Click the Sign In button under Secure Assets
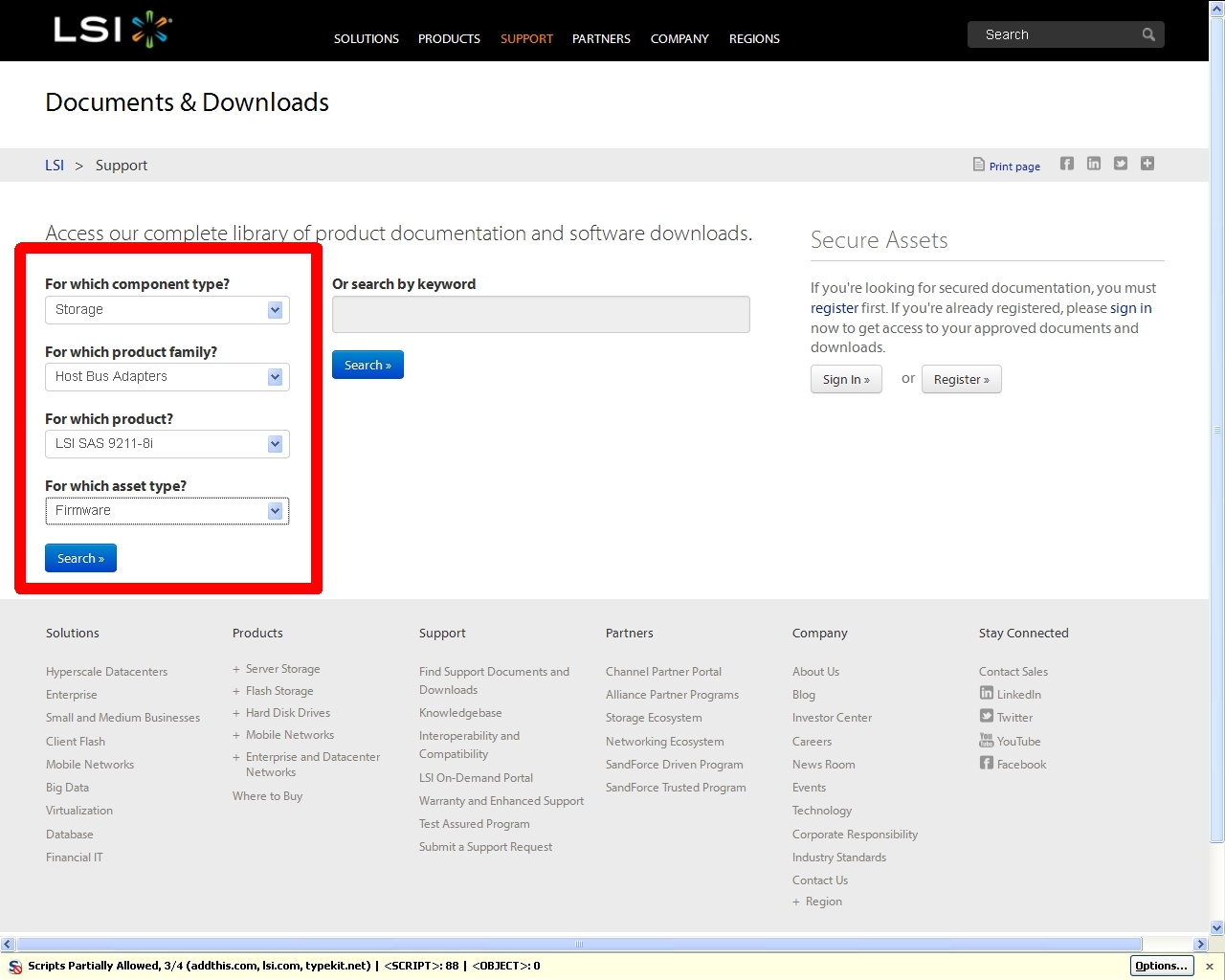 point(846,380)
